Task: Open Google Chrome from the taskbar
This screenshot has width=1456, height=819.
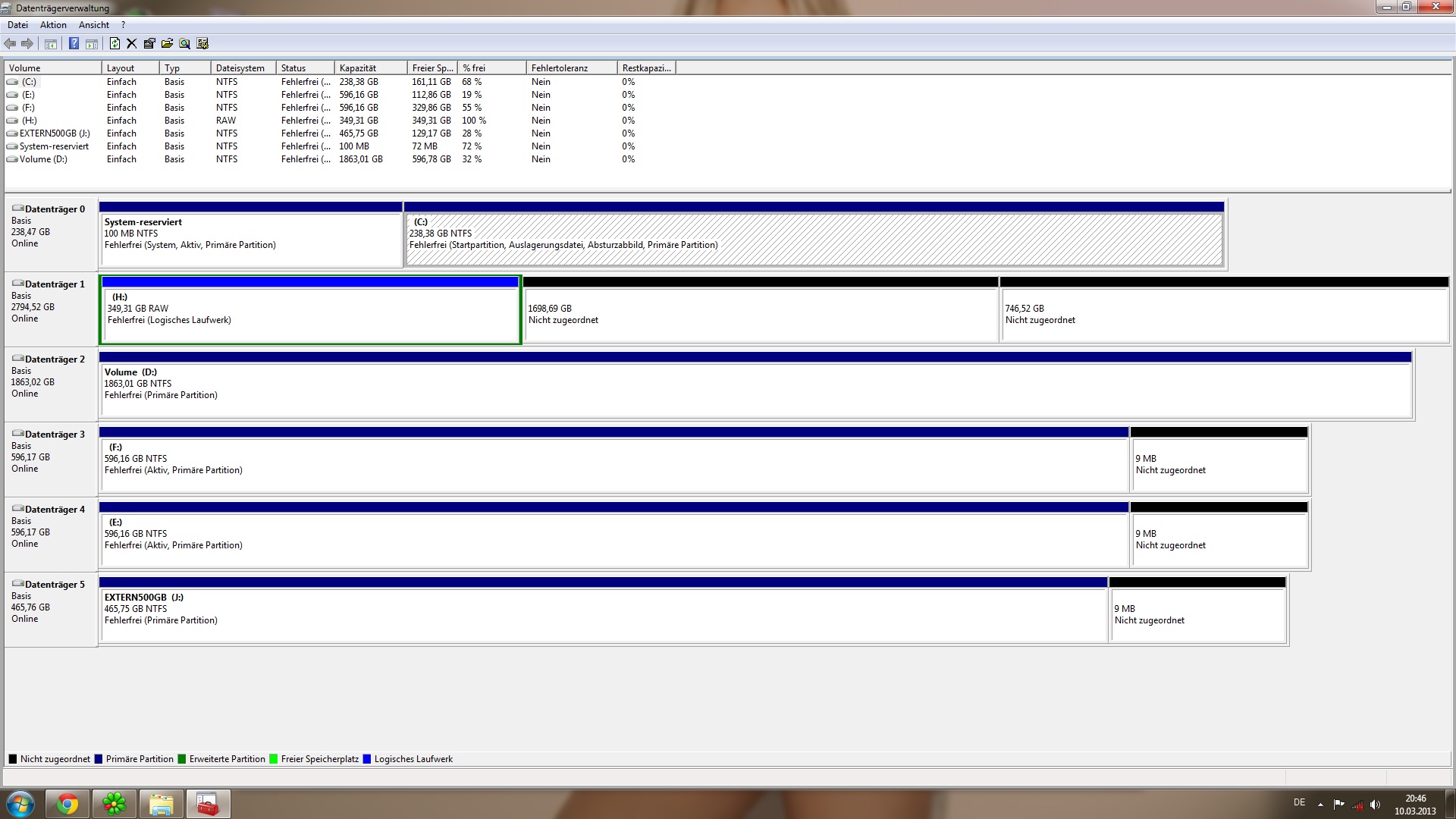Action: tap(67, 804)
